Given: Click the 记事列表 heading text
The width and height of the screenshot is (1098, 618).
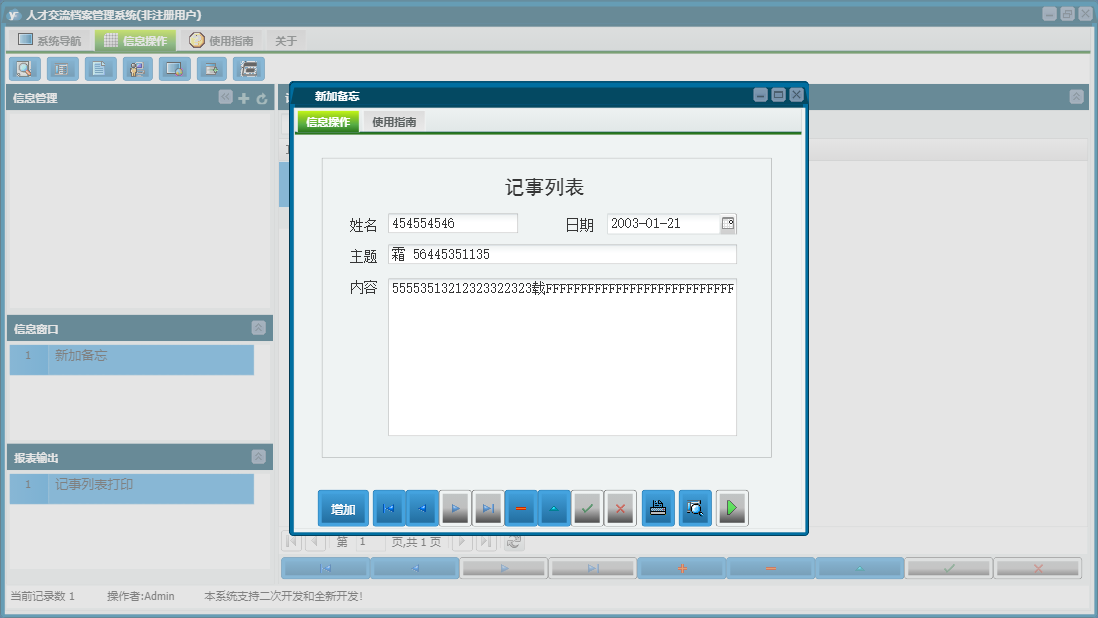Looking at the screenshot, I should tap(545, 187).
